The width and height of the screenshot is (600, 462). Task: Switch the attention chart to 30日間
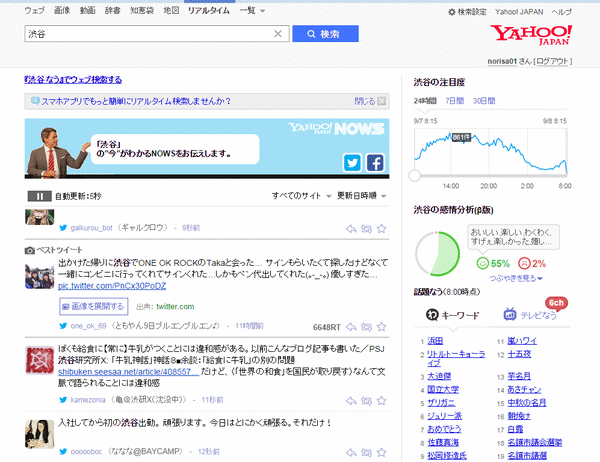tap(484, 101)
